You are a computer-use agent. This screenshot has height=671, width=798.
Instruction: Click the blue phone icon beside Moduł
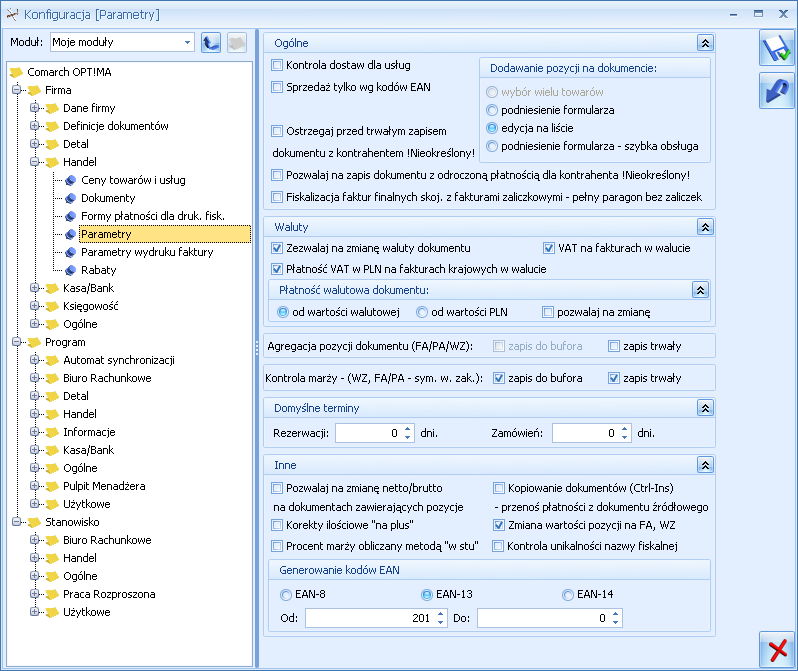[x=211, y=42]
